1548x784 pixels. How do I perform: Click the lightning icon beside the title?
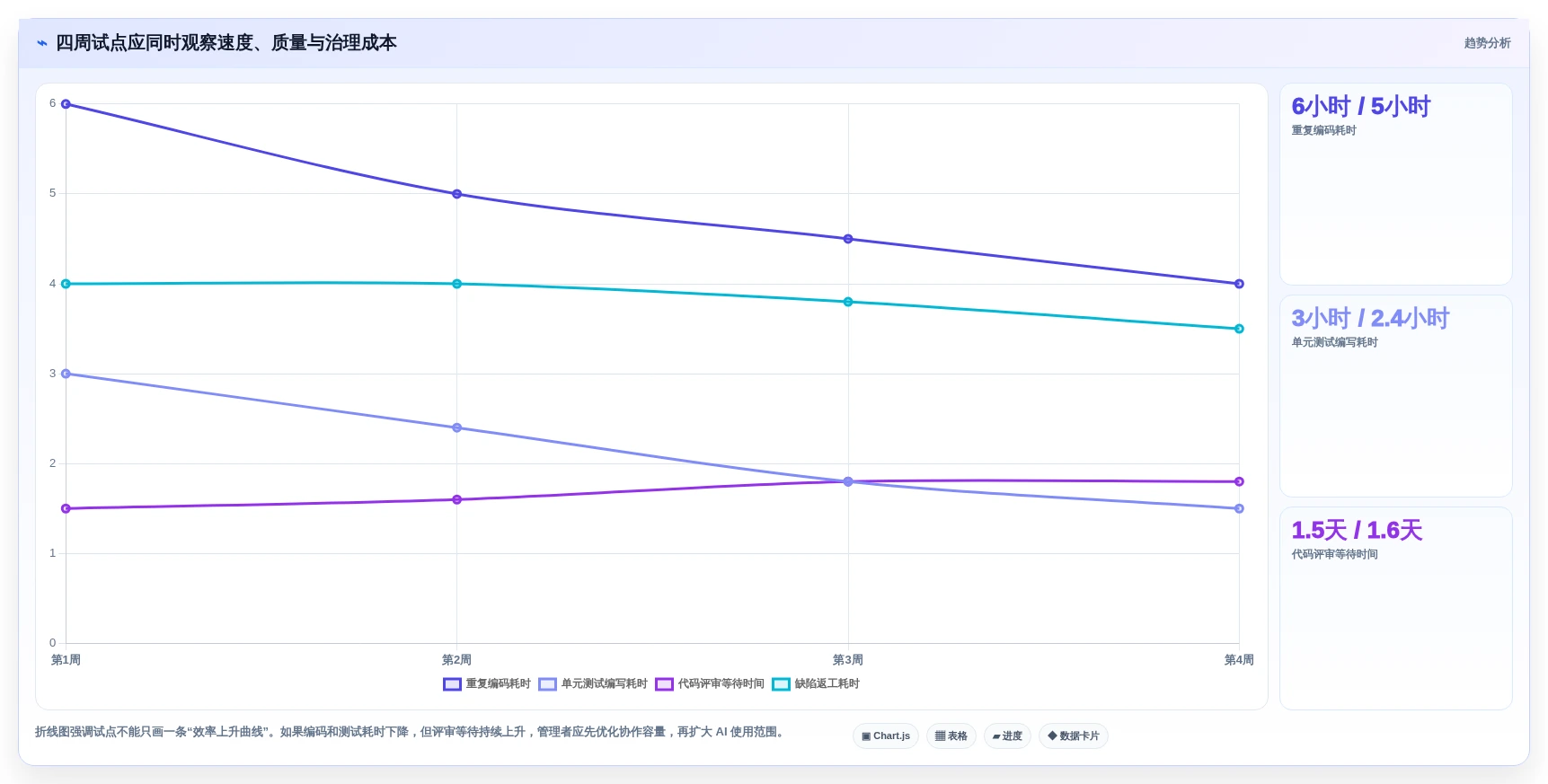[42, 43]
